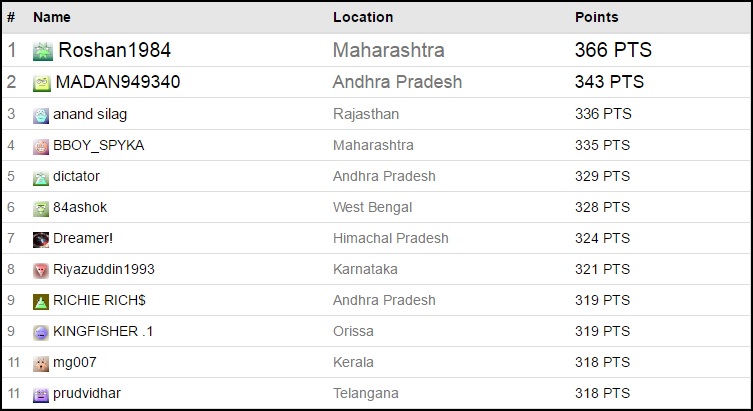Open KINGFISHER .1 username link
The image size is (753, 411).
tap(104, 332)
